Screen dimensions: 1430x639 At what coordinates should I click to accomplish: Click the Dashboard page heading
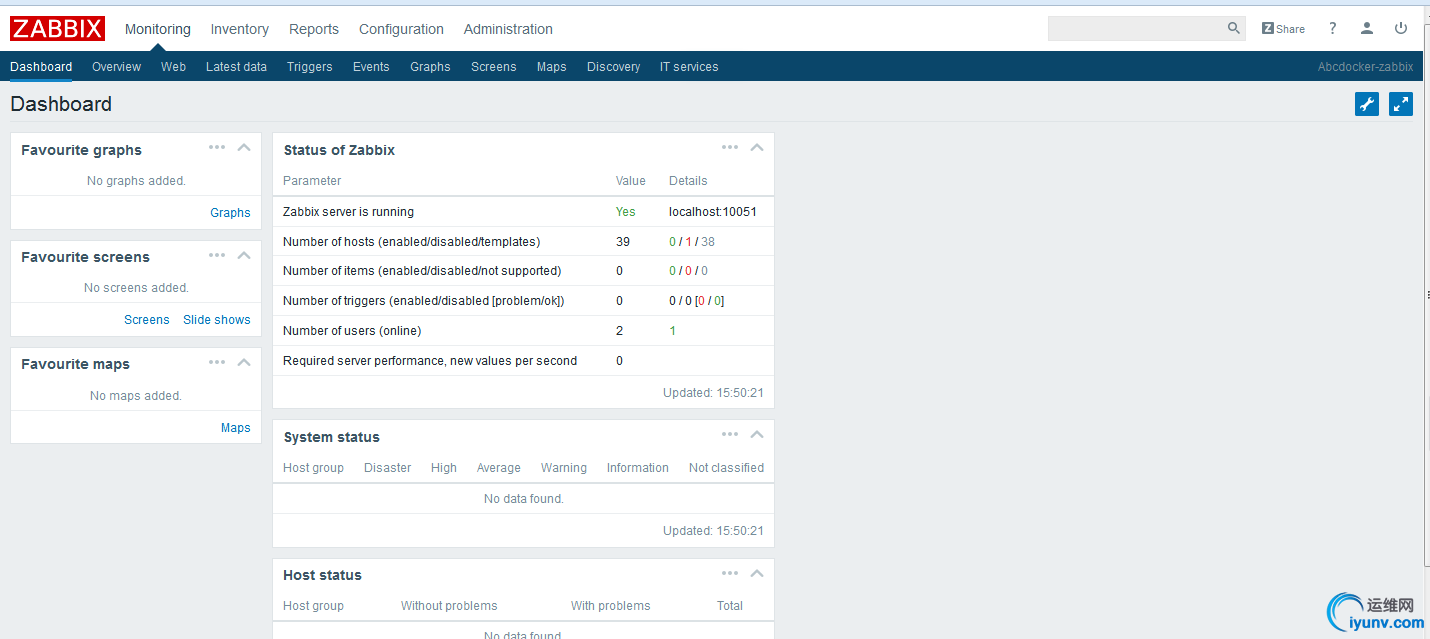[61, 104]
